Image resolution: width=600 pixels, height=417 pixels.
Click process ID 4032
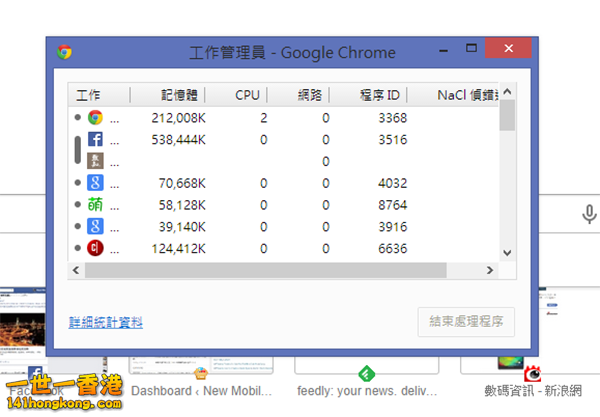[x=393, y=183]
